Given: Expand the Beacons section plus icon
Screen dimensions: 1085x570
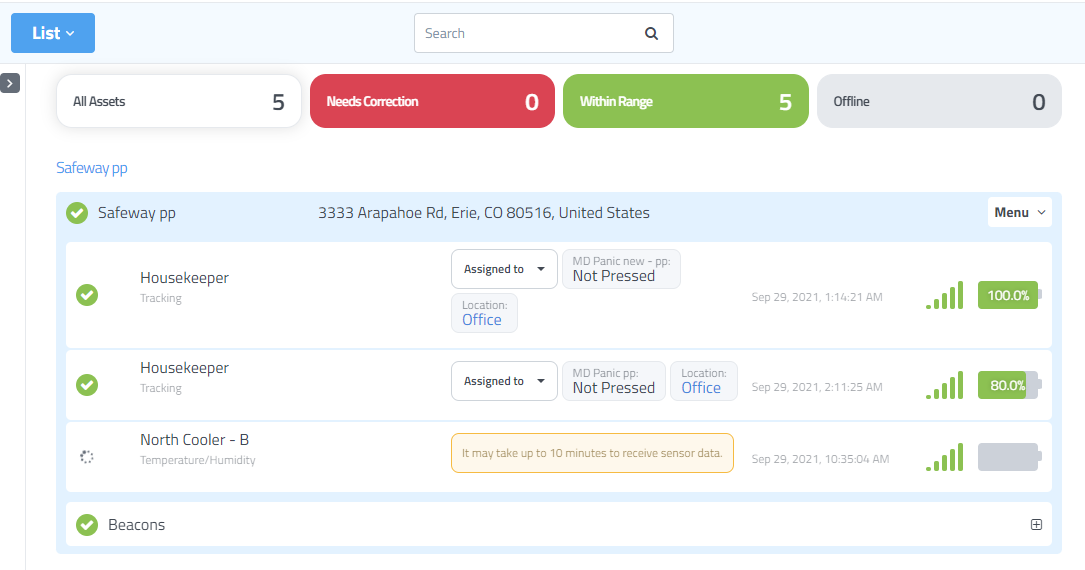Looking at the screenshot, I should point(1036,525).
